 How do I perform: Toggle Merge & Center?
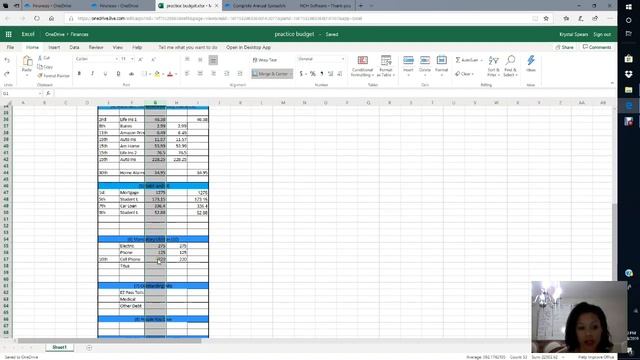pos(272,74)
